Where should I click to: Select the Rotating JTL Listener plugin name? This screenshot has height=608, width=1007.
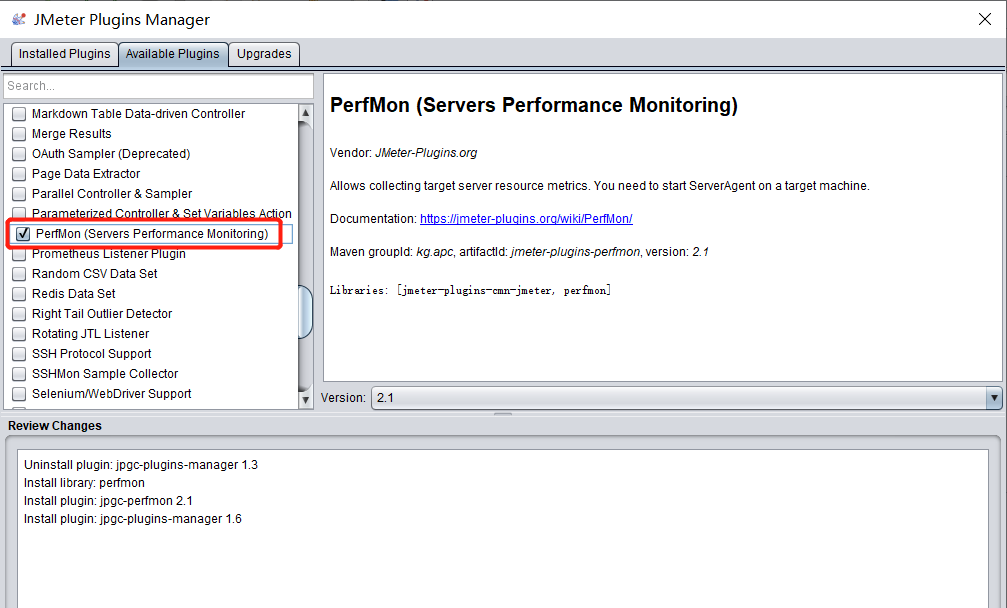91,334
